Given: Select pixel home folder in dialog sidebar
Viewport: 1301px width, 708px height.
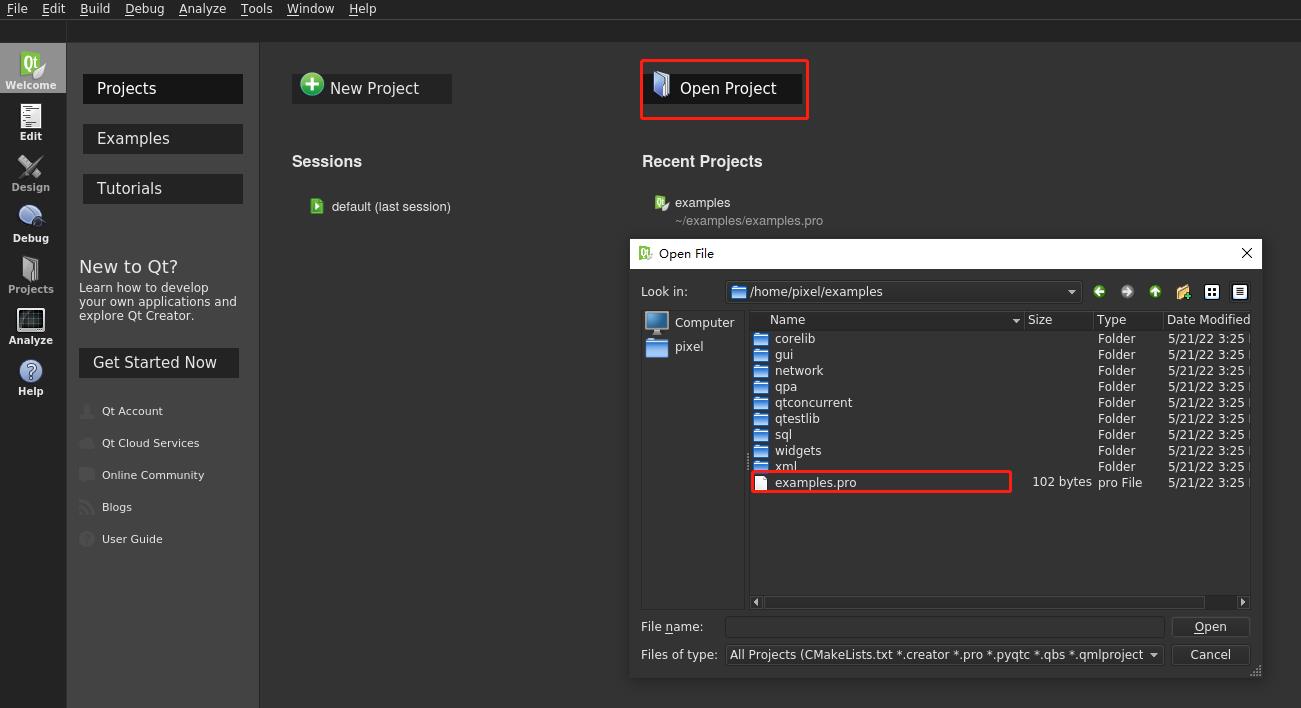Looking at the screenshot, I should (675, 347).
